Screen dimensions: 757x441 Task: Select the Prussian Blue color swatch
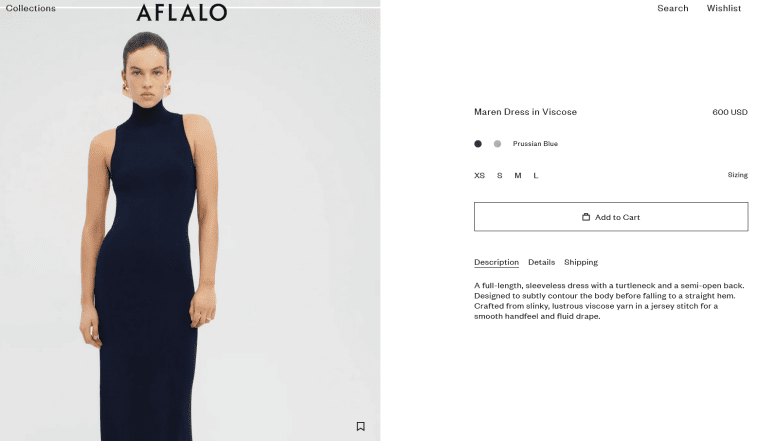pyautogui.click(x=478, y=143)
